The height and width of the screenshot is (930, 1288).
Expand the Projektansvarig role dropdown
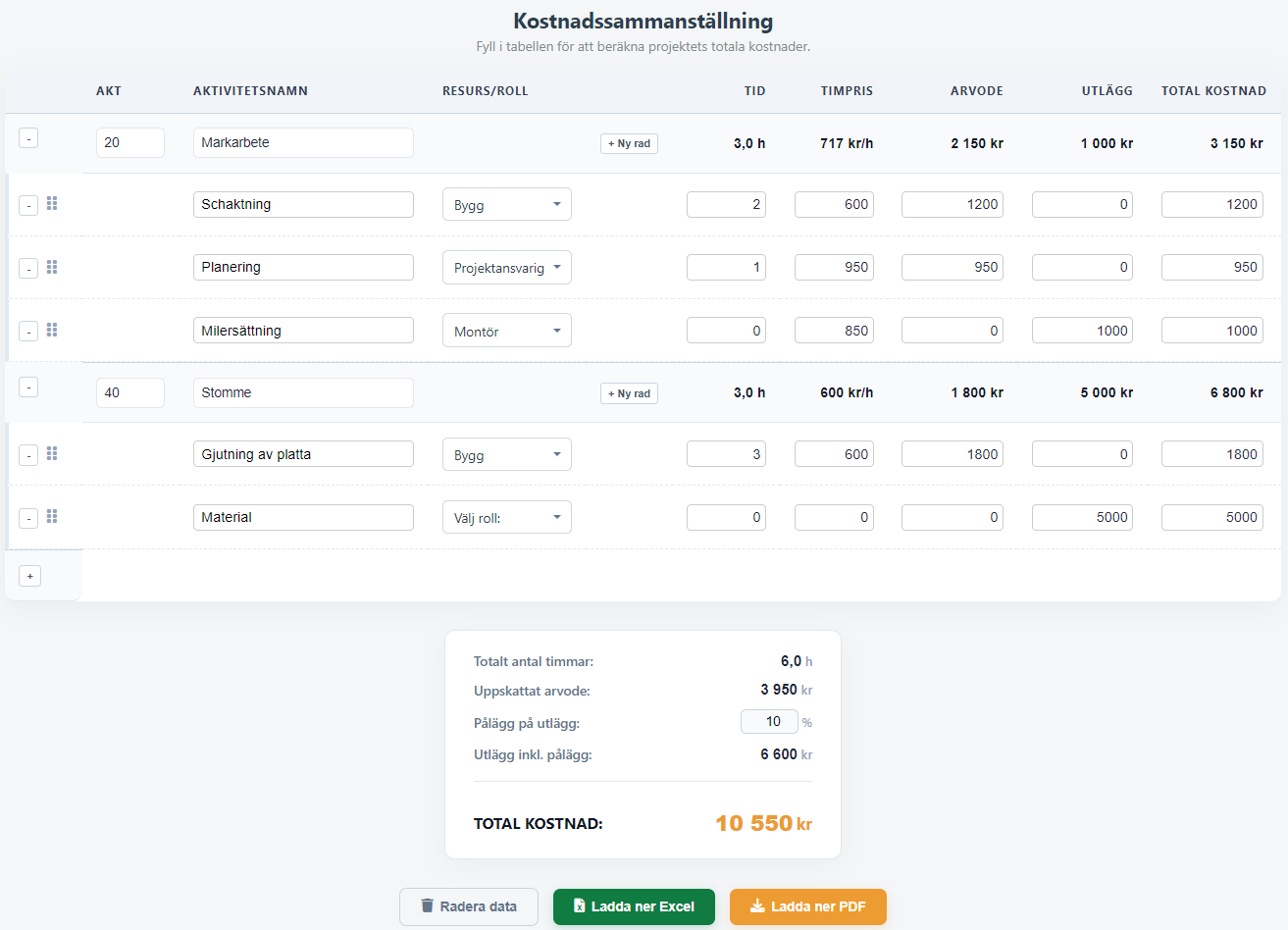[x=506, y=268]
